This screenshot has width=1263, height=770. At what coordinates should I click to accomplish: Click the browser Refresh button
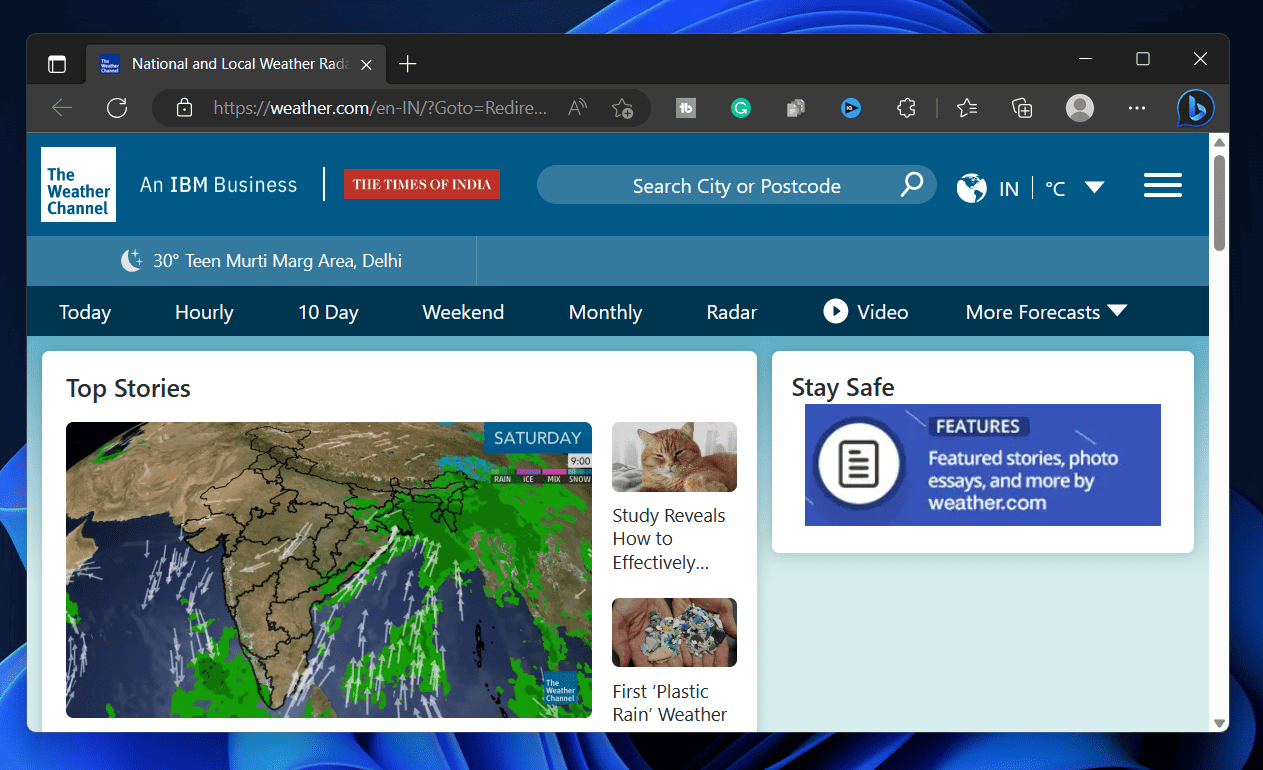[117, 108]
